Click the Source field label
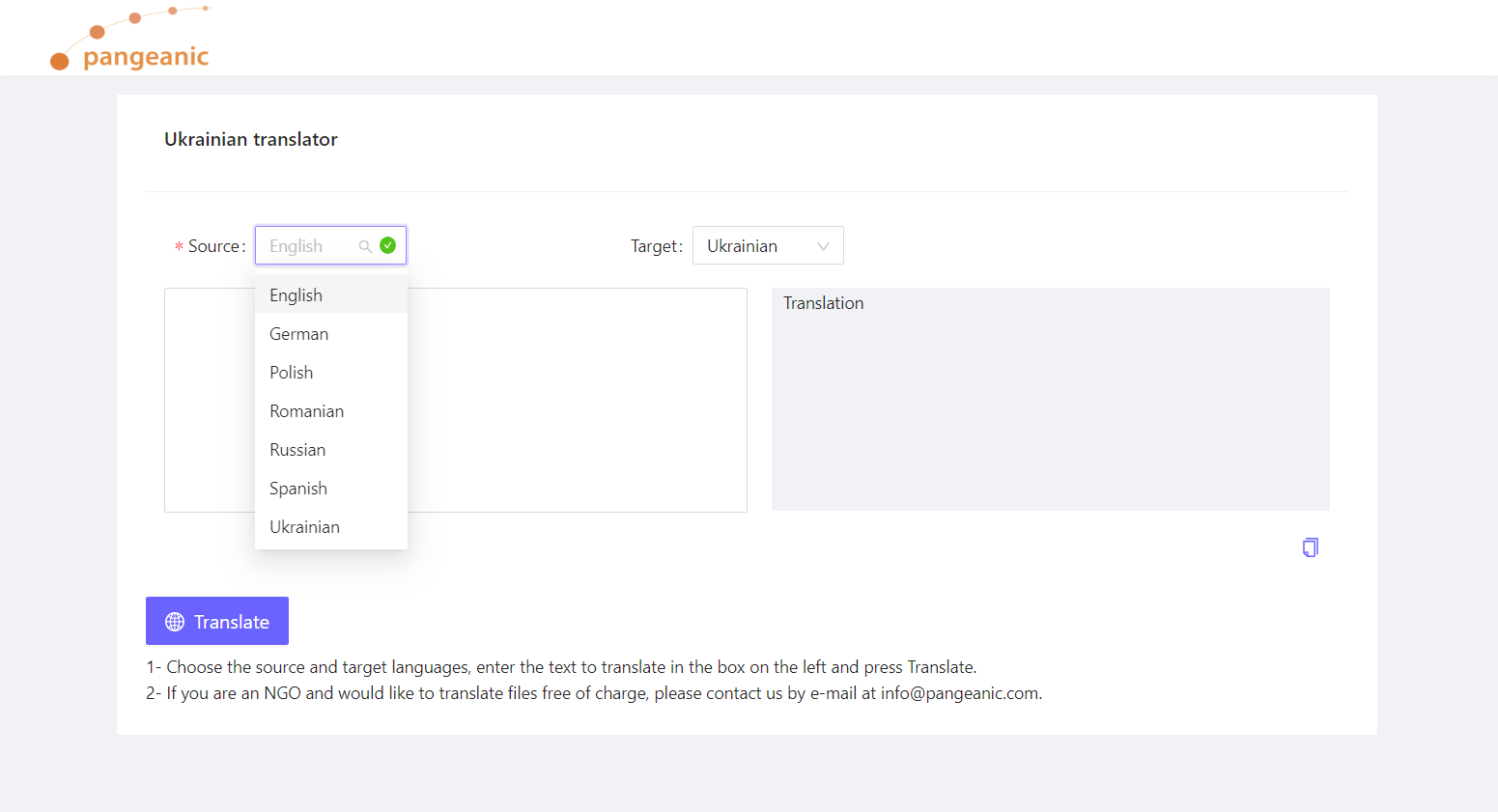Viewport: 1498px width, 812px height. (215, 246)
